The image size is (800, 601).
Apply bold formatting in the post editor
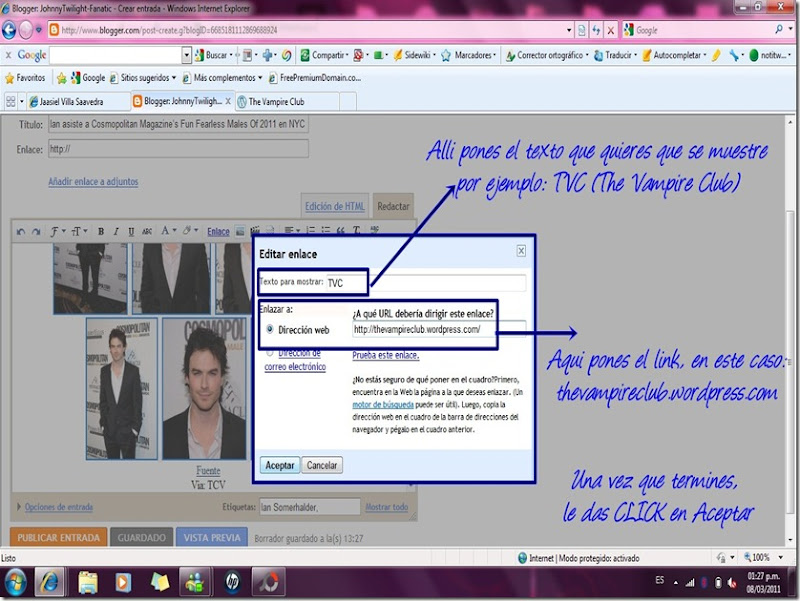(x=101, y=232)
